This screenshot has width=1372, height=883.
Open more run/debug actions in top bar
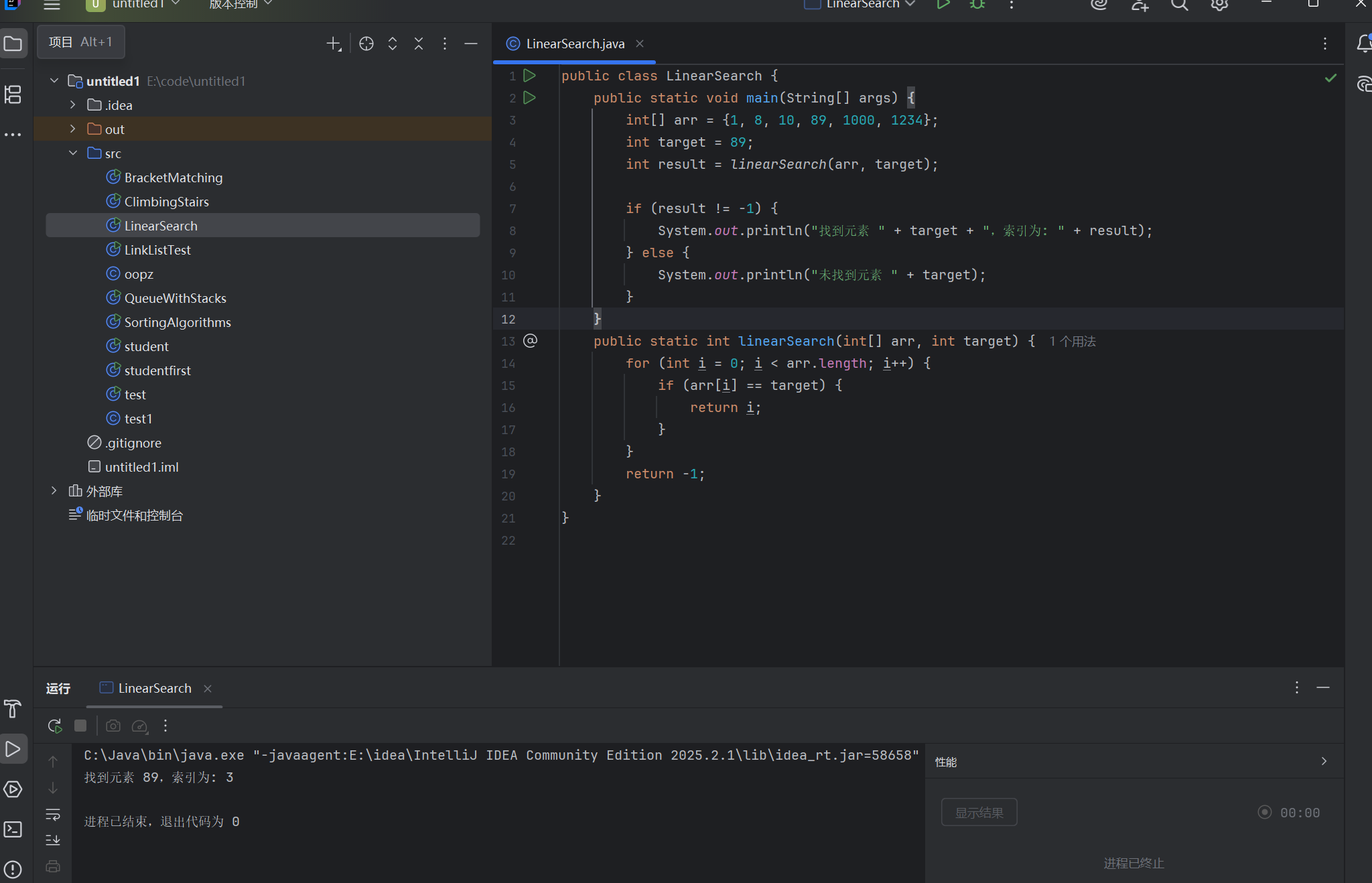1012,5
